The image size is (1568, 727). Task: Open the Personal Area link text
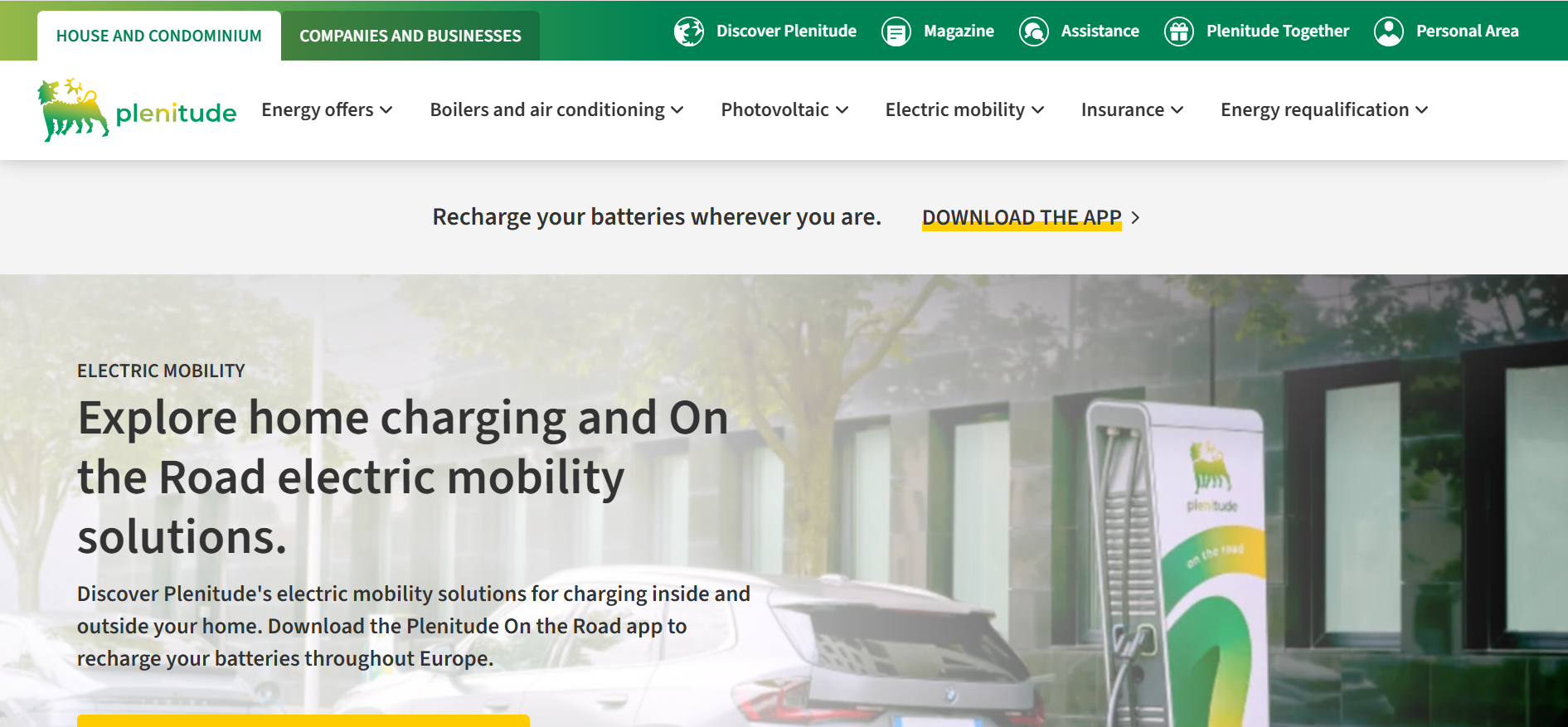[1467, 31]
